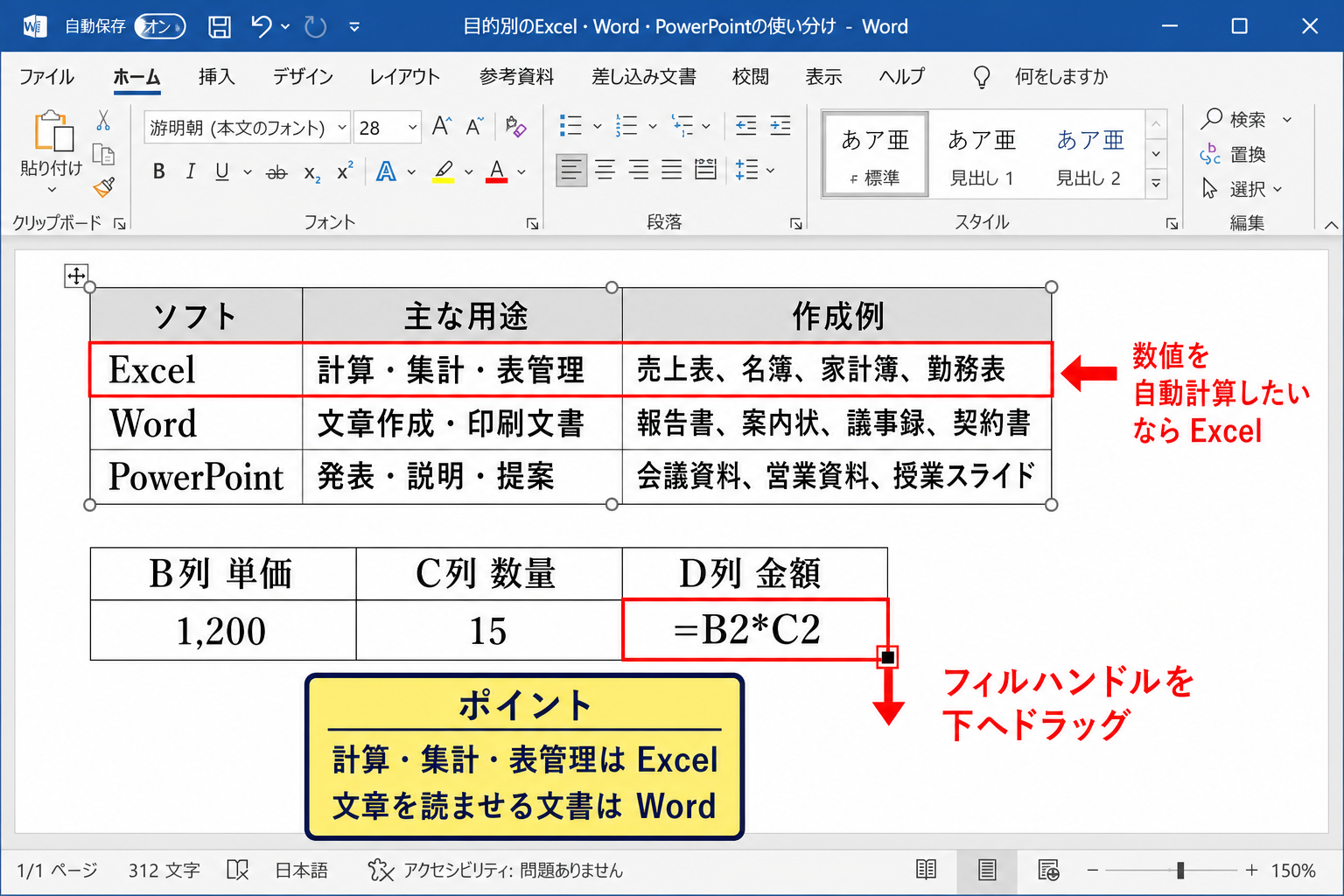Image resolution: width=1344 pixels, height=896 pixels.
Task: Adjust the zoom slider handle
Action: [x=1180, y=870]
